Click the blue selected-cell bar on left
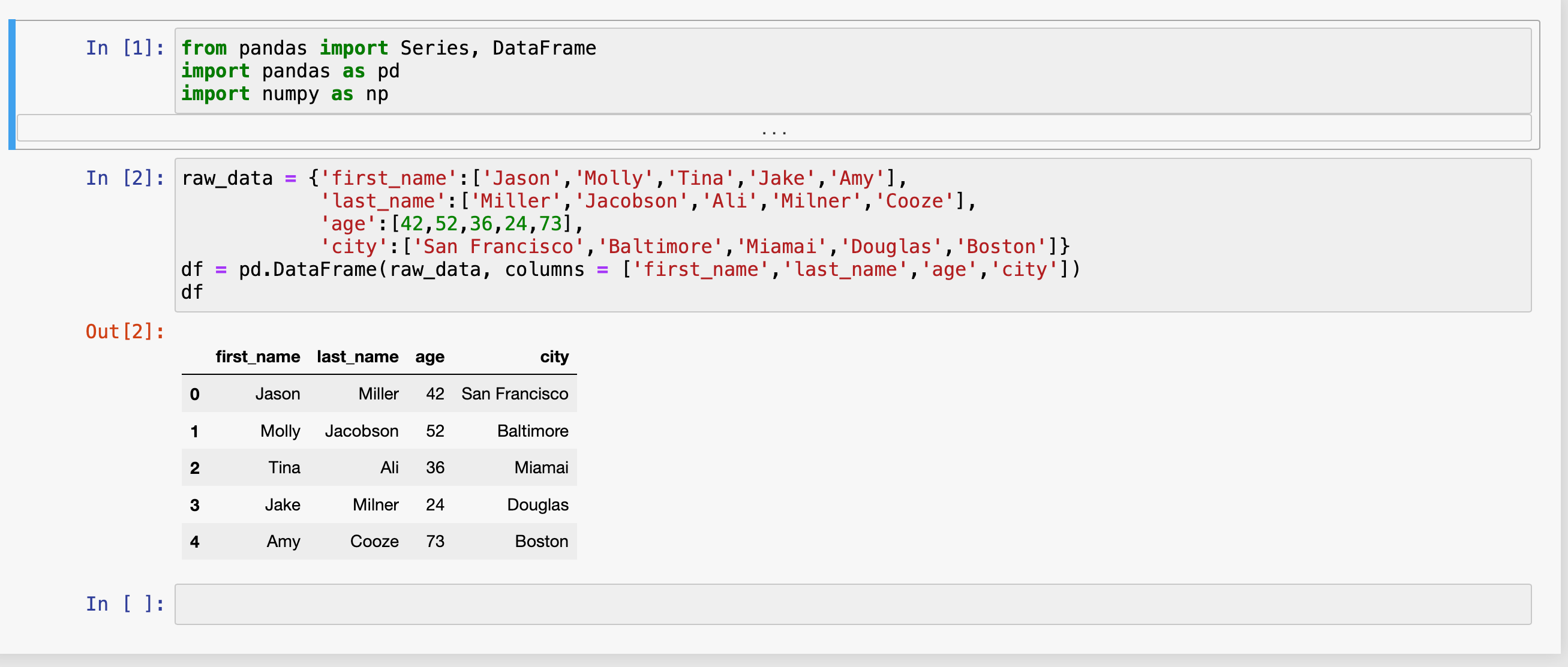 pos(11,85)
